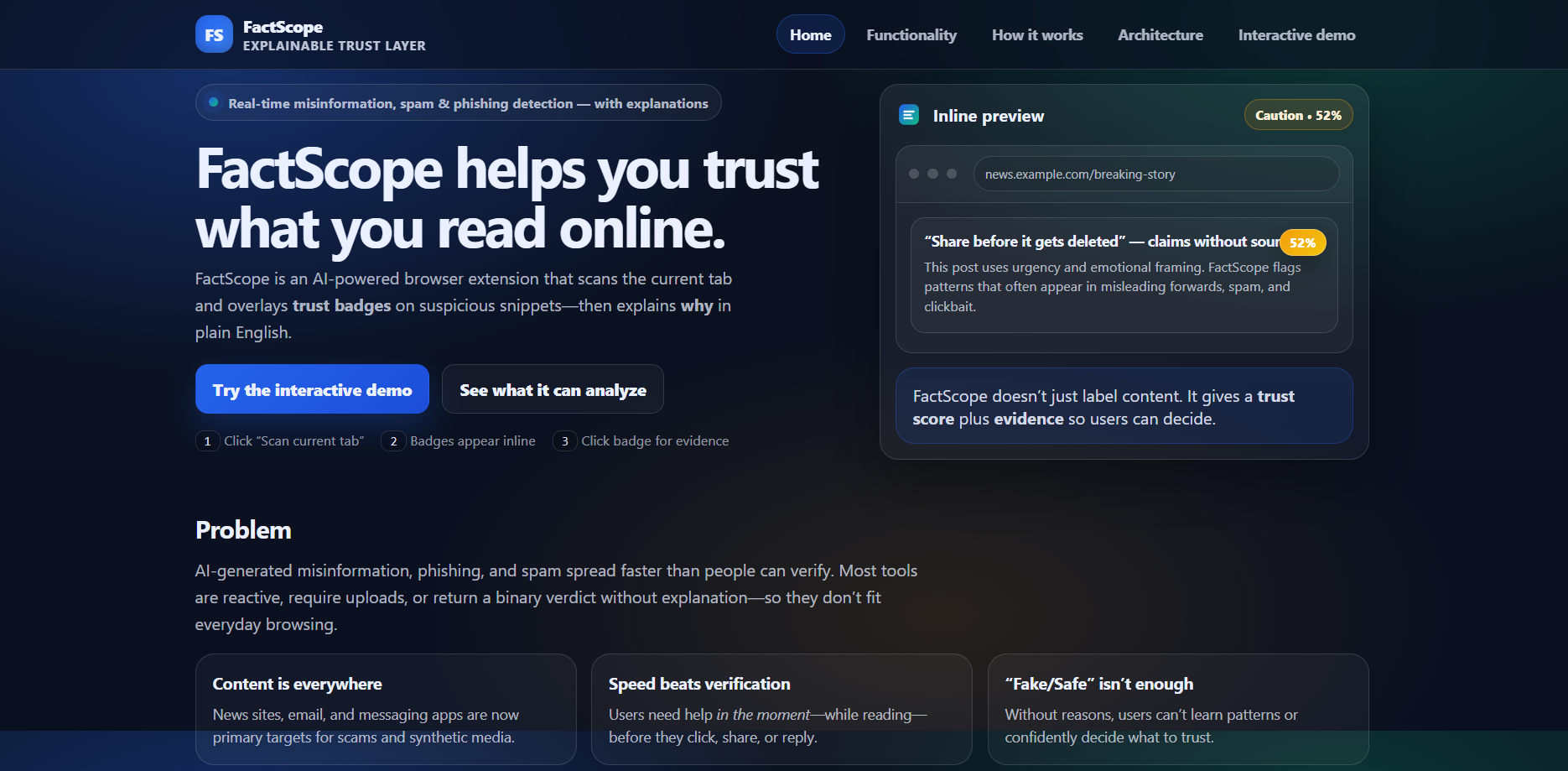Open the Interactive demo nav link

pos(1296,34)
